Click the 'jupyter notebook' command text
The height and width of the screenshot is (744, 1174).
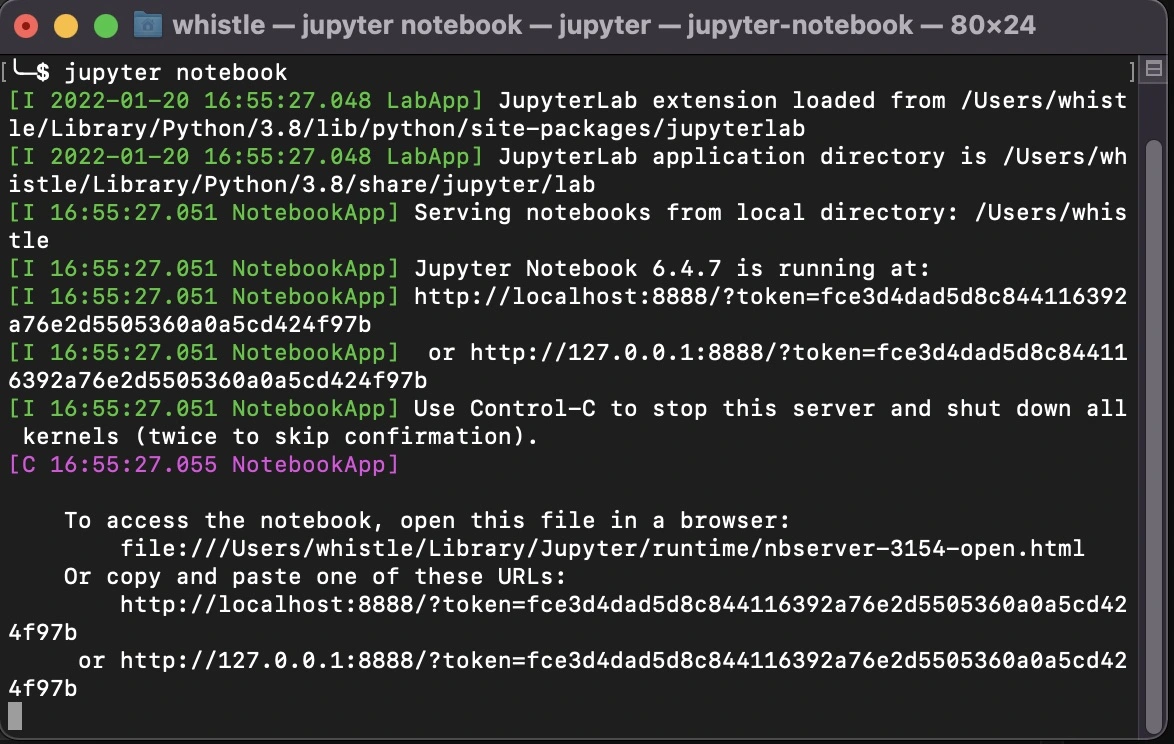tap(176, 73)
